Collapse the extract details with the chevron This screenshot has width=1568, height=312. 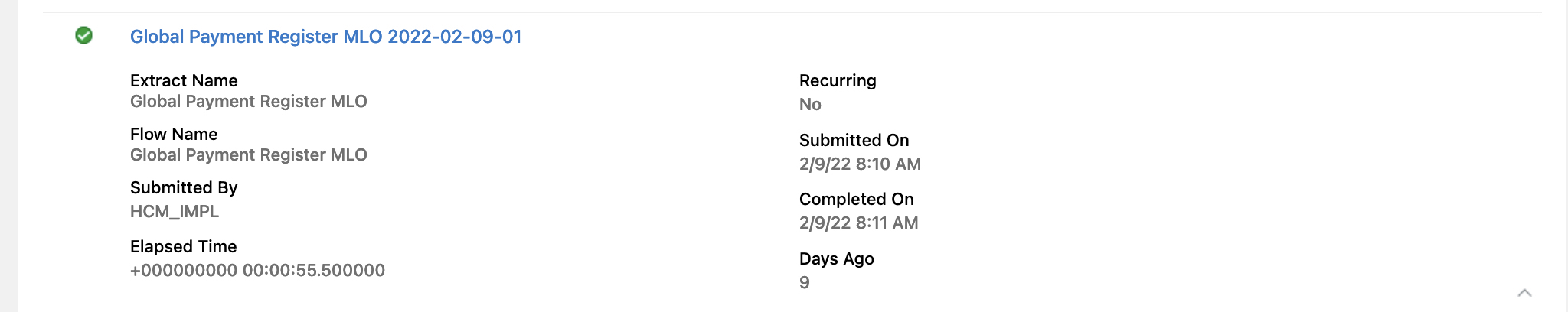(x=1524, y=293)
